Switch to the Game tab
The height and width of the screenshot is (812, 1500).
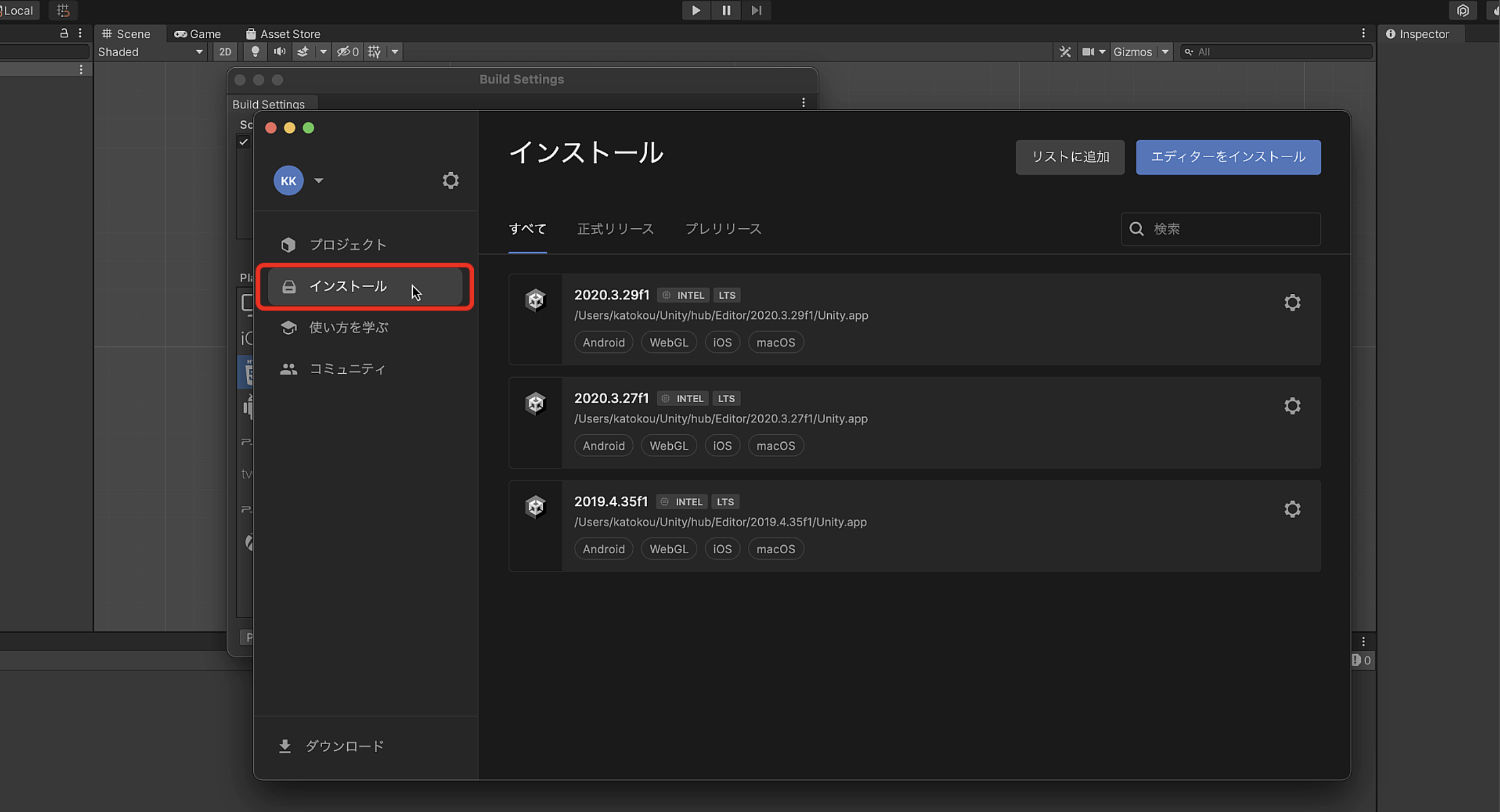pos(198,34)
